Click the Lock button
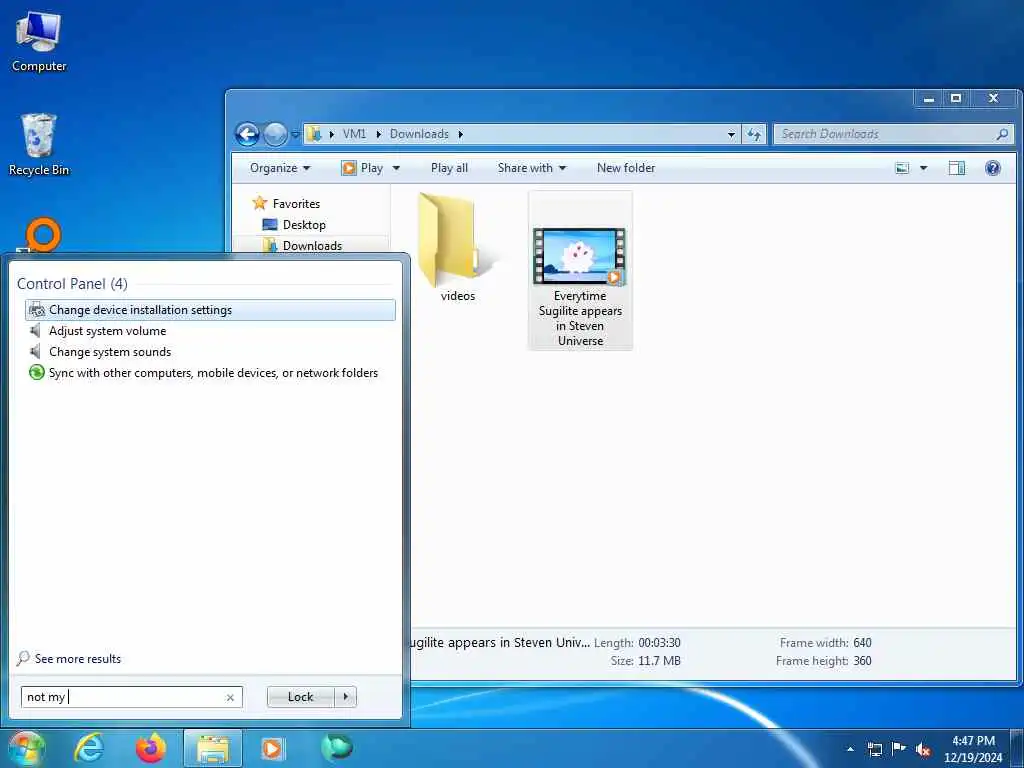Viewport: 1024px width, 768px height. (300, 697)
